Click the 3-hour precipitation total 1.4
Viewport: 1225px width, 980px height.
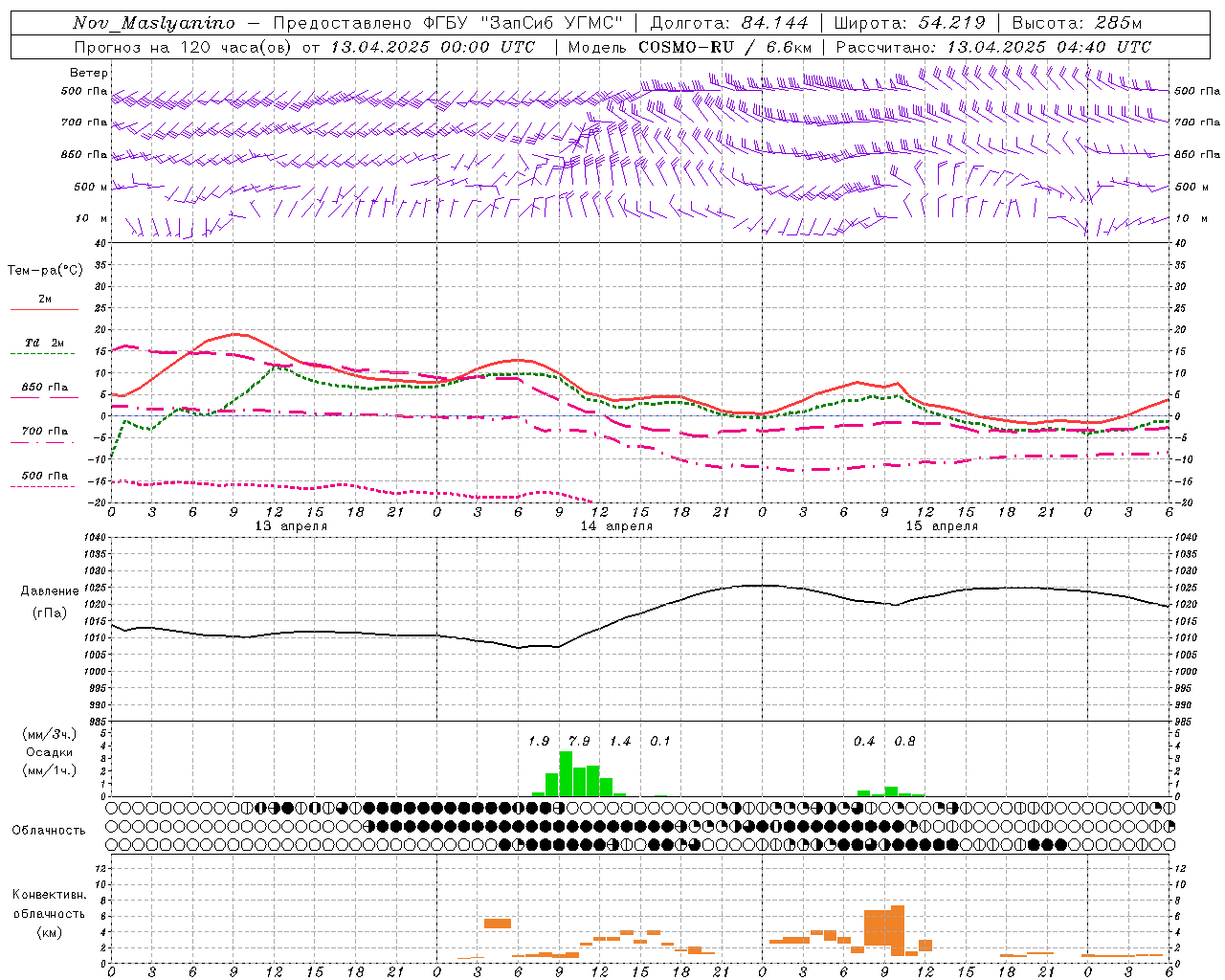pyautogui.click(x=620, y=742)
